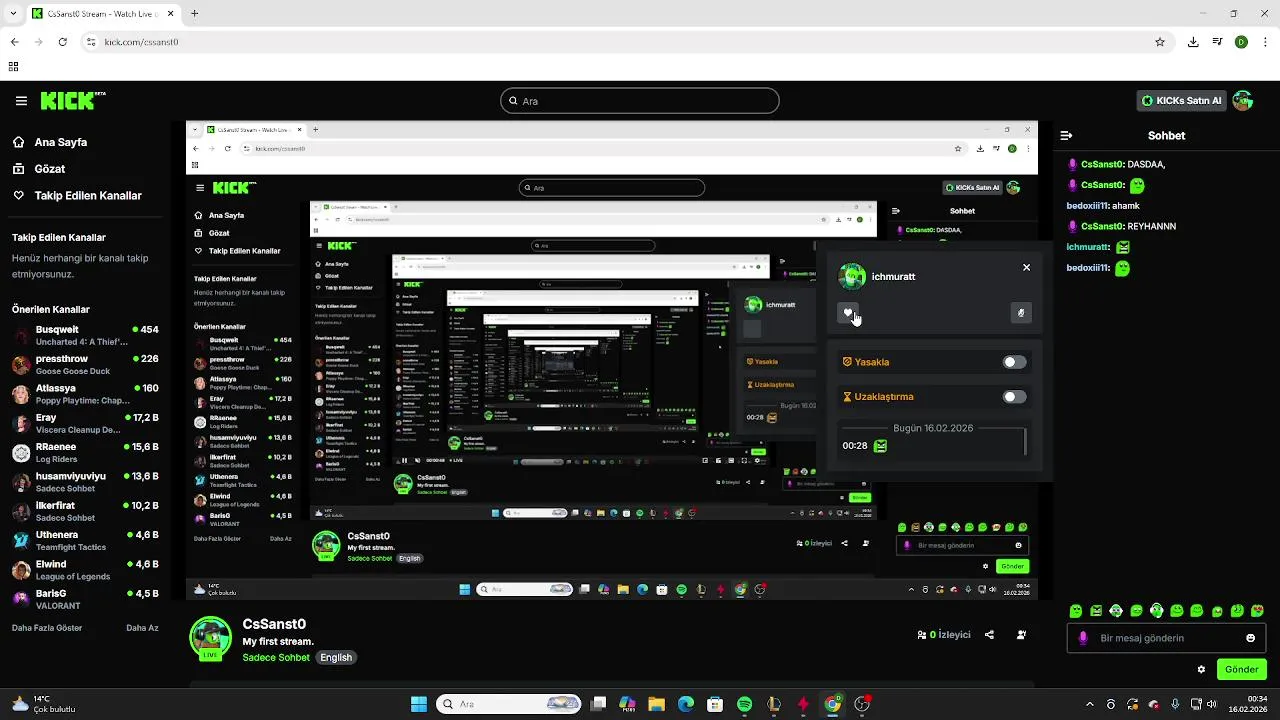Open File Explorer from the taskbar

tap(656, 704)
